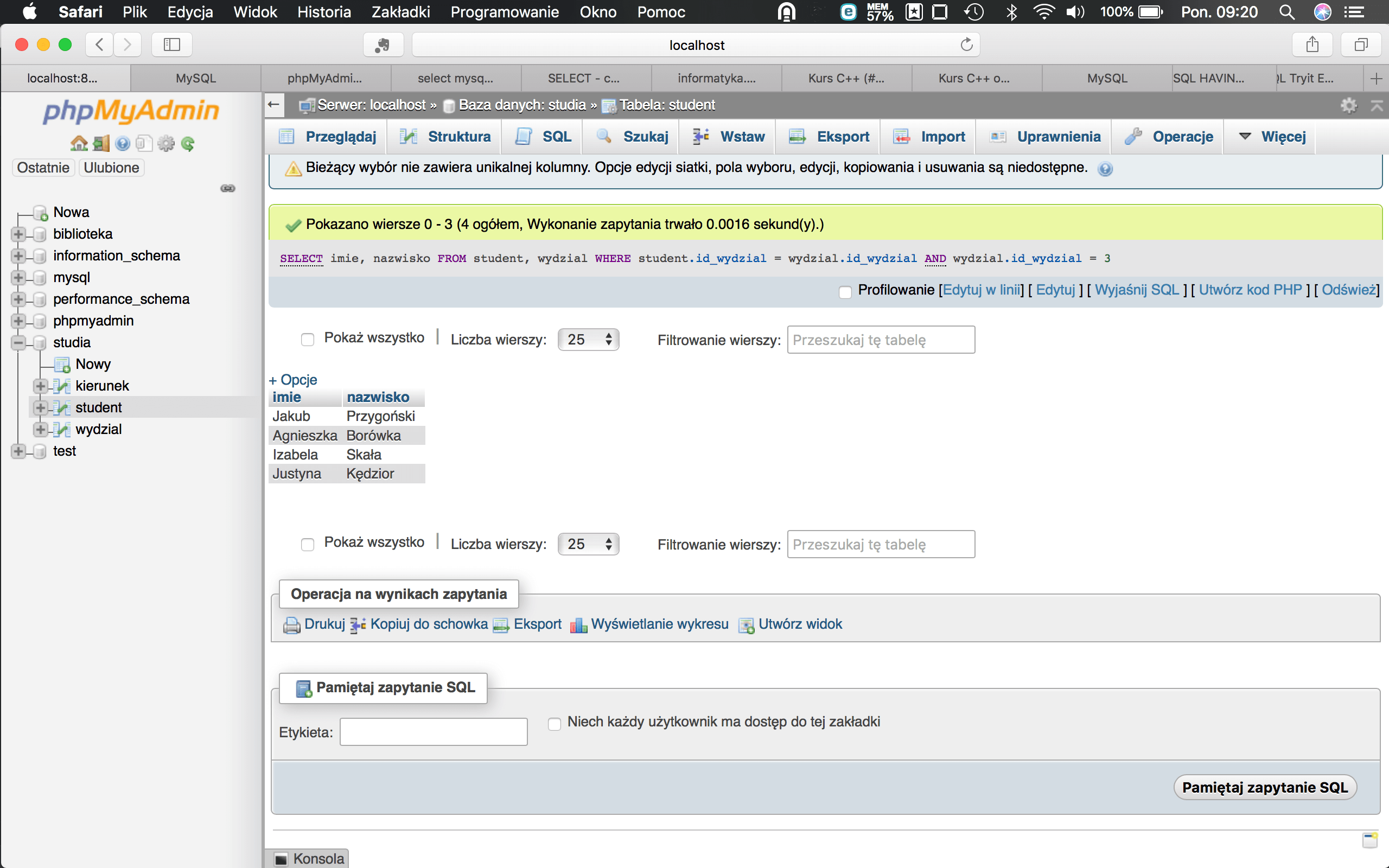Open the test database in tree
The width and height of the screenshot is (1389, 868).
coord(64,451)
